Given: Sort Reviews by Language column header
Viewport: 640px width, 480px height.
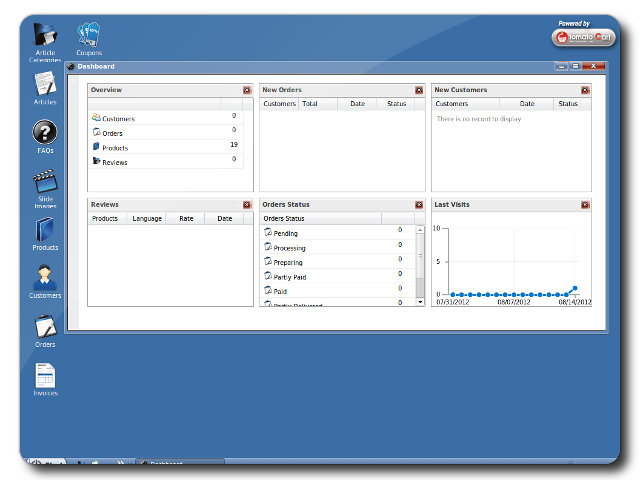Looking at the screenshot, I should [146, 218].
